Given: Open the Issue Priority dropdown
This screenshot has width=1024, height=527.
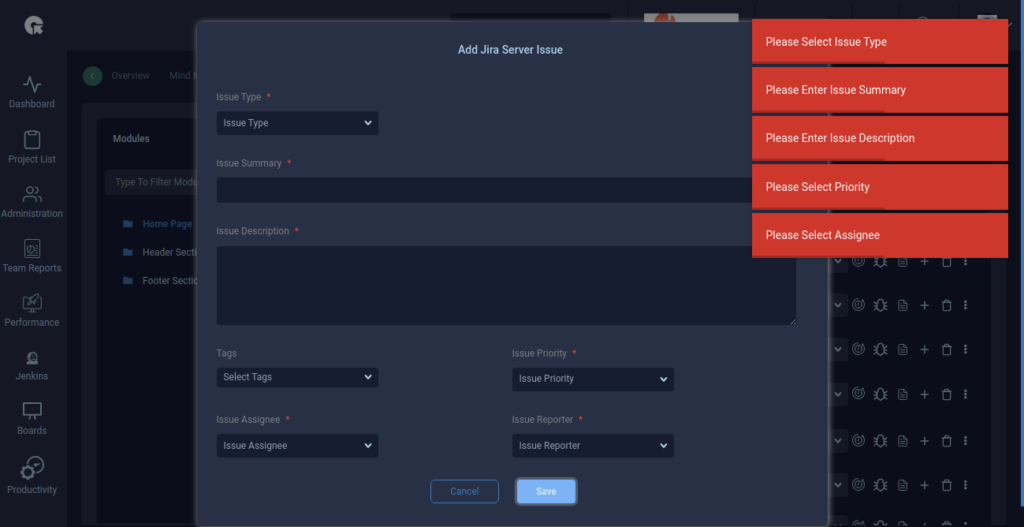Looking at the screenshot, I should (592, 379).
